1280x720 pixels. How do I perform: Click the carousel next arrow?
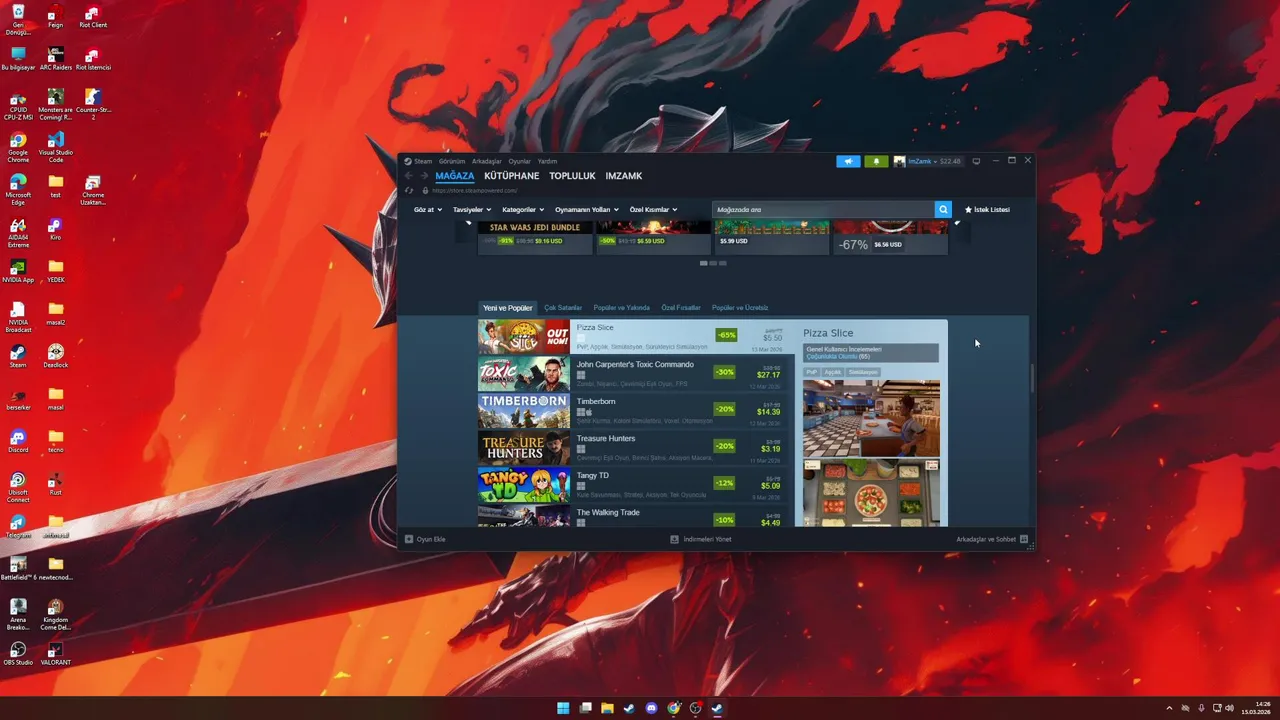(x=957, y=223)
